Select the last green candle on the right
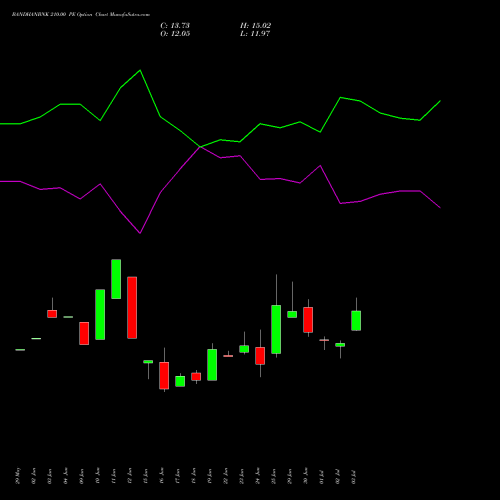This screenshot has height=500, width=500. (356, 321)
